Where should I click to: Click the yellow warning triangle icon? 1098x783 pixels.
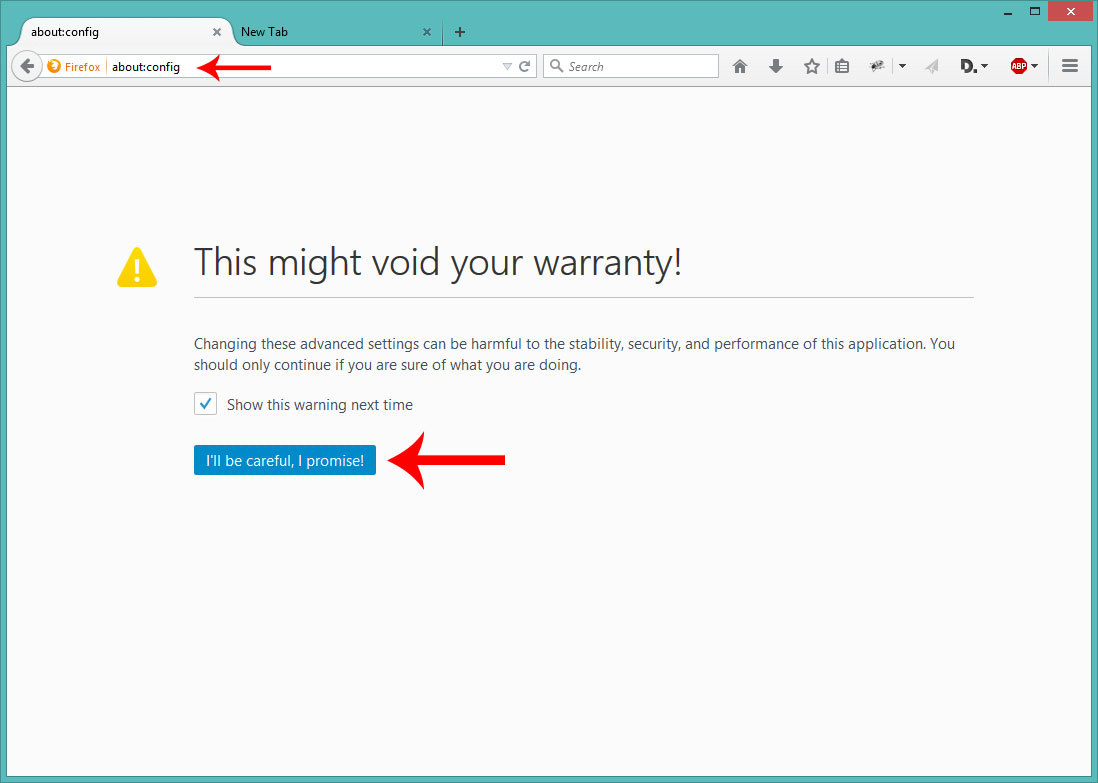point(137,268)
